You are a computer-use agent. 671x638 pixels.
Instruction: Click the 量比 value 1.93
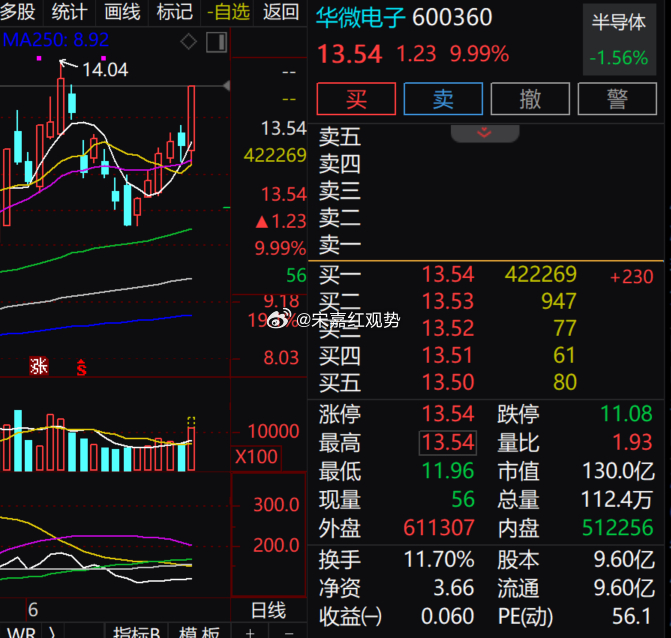[x=632, y=442]
